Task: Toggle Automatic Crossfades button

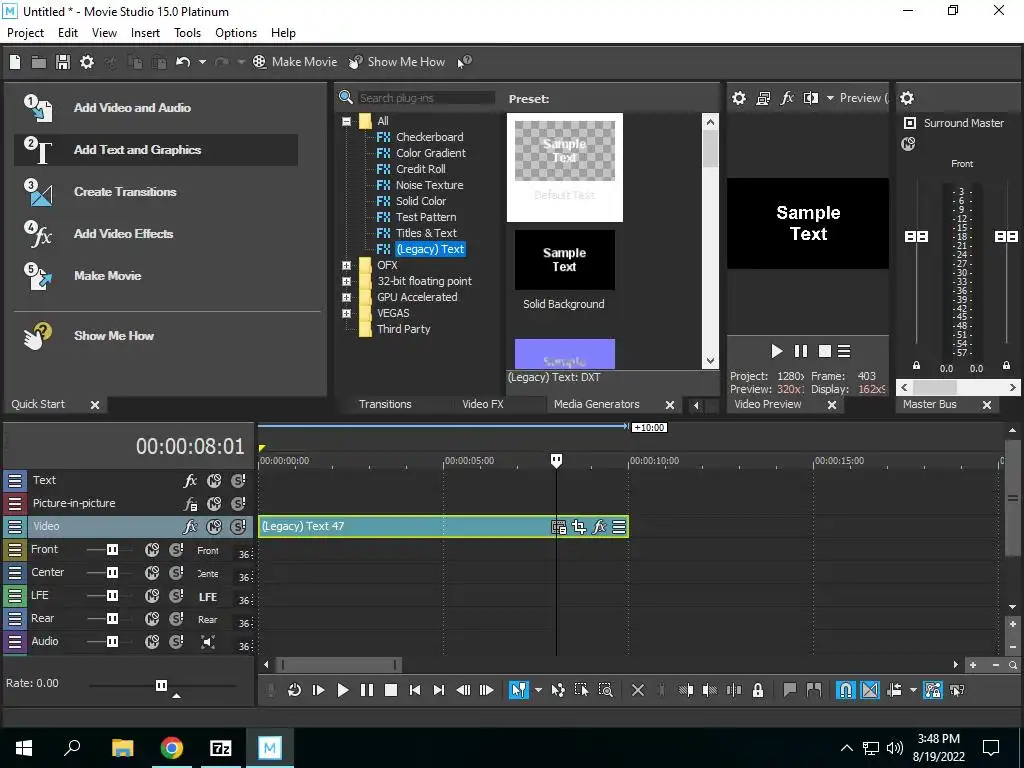Action: pyautogui.click(x=870, y=690)
